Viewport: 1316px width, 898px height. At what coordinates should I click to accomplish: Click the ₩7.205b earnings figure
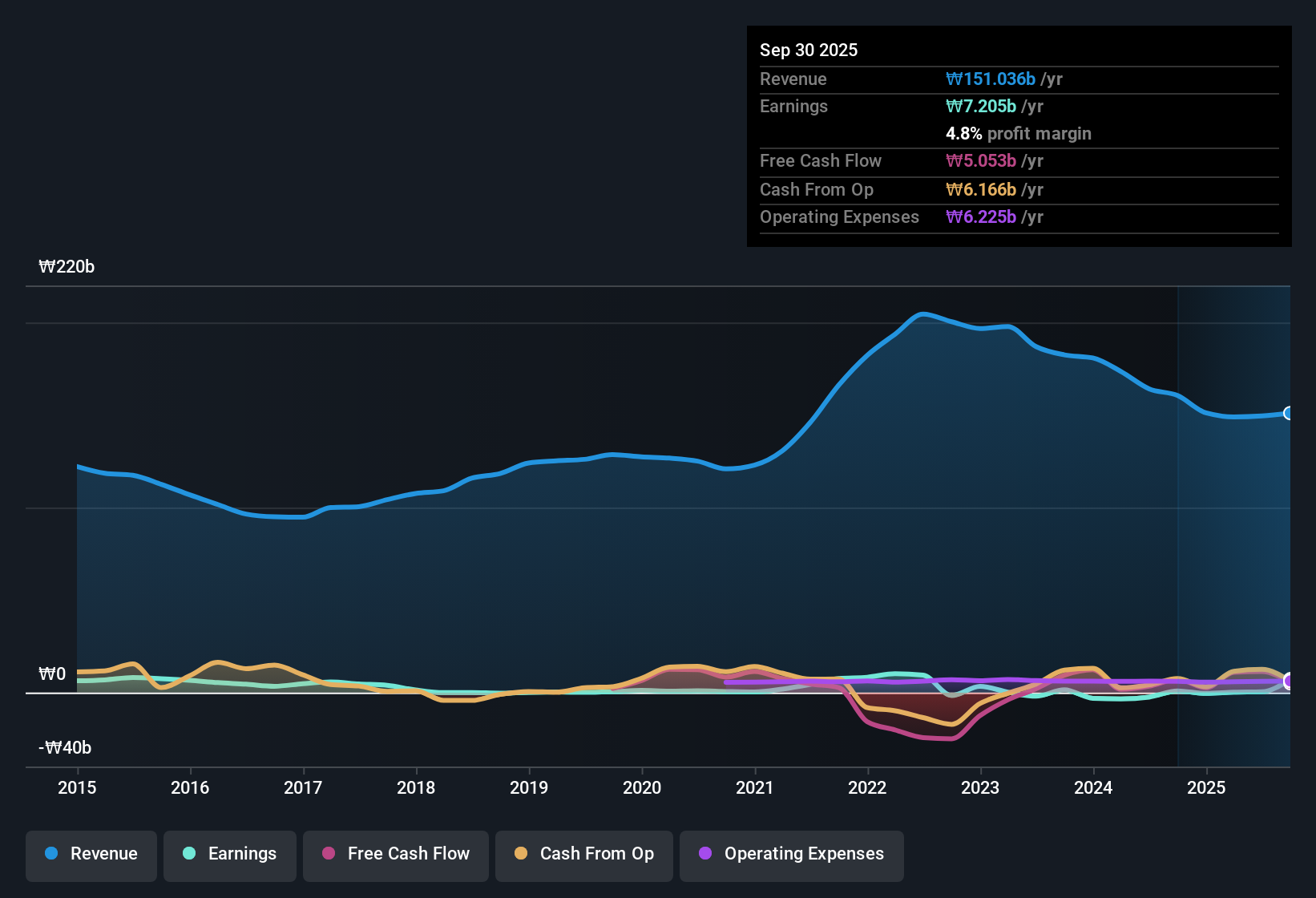979,106
